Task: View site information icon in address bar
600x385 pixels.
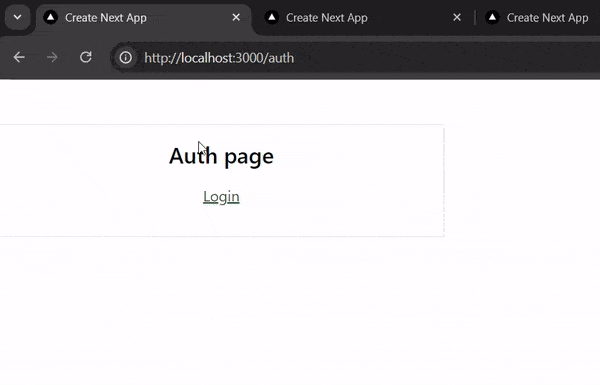Action: (126, 58)
